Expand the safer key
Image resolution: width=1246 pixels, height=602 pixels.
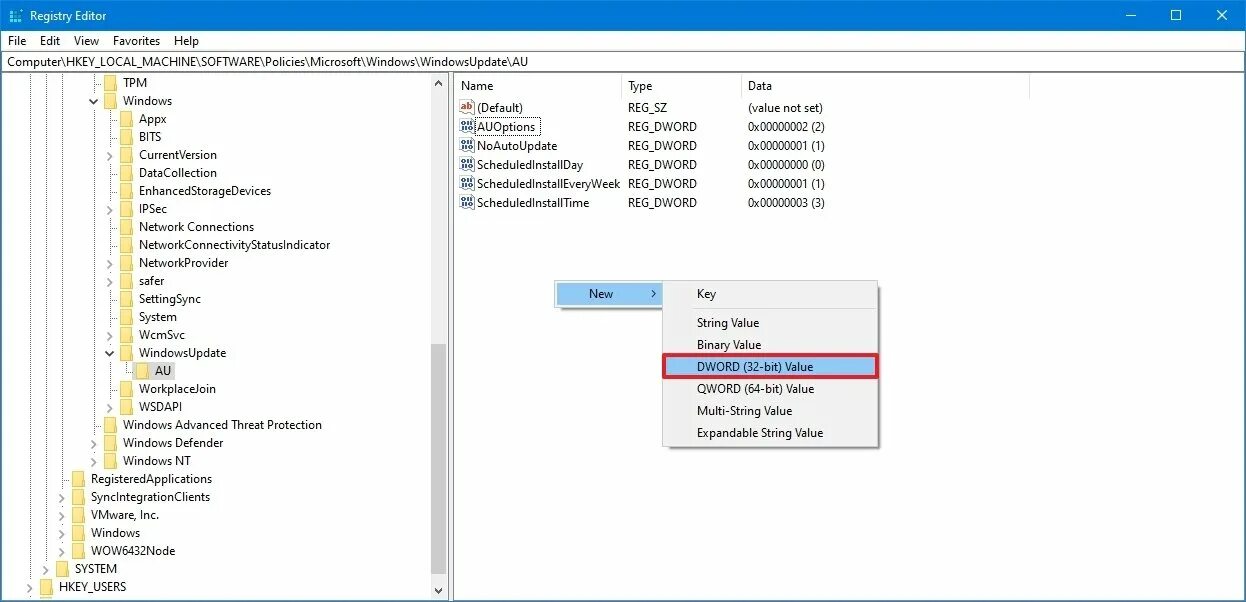(109, 281)
